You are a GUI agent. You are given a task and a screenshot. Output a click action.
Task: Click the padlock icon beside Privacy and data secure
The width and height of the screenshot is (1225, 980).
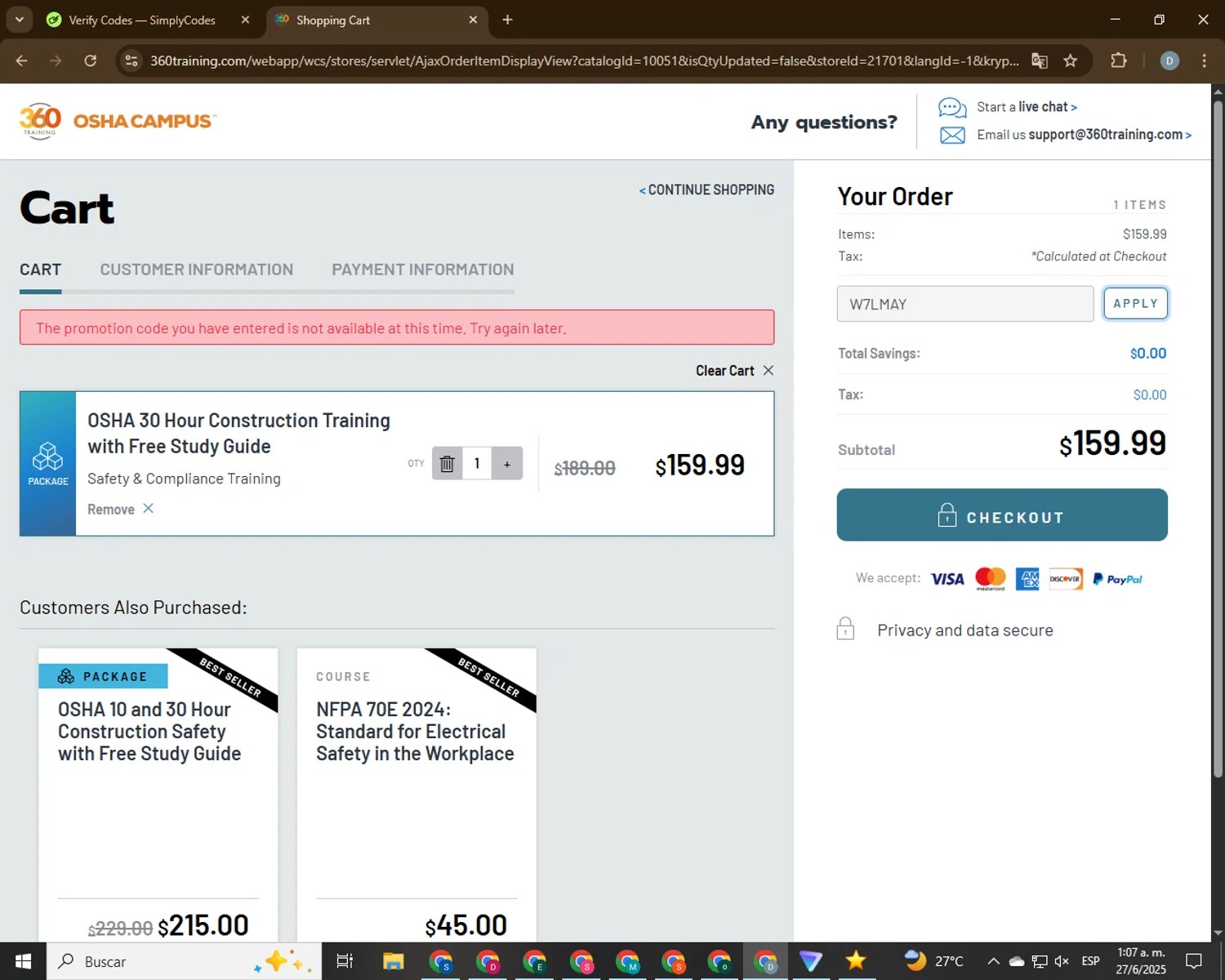tap(845, 629)
